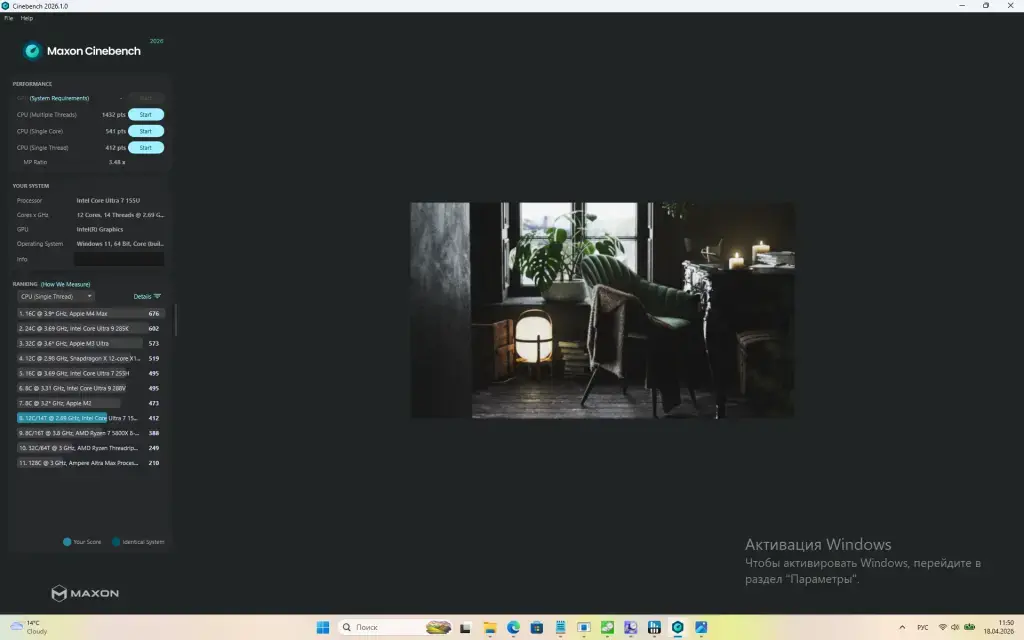
Task: Open the System Requirements link
Action: pyautogui.click(x=59, y=98)
